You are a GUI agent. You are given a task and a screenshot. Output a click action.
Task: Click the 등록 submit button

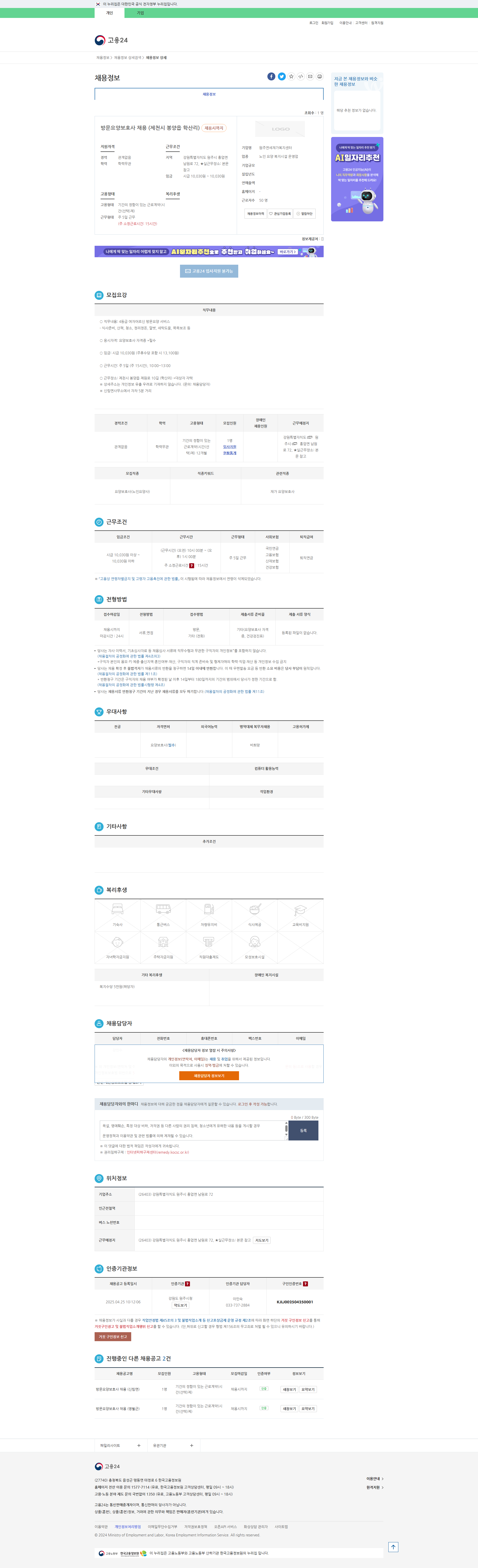pos(303,1130)
